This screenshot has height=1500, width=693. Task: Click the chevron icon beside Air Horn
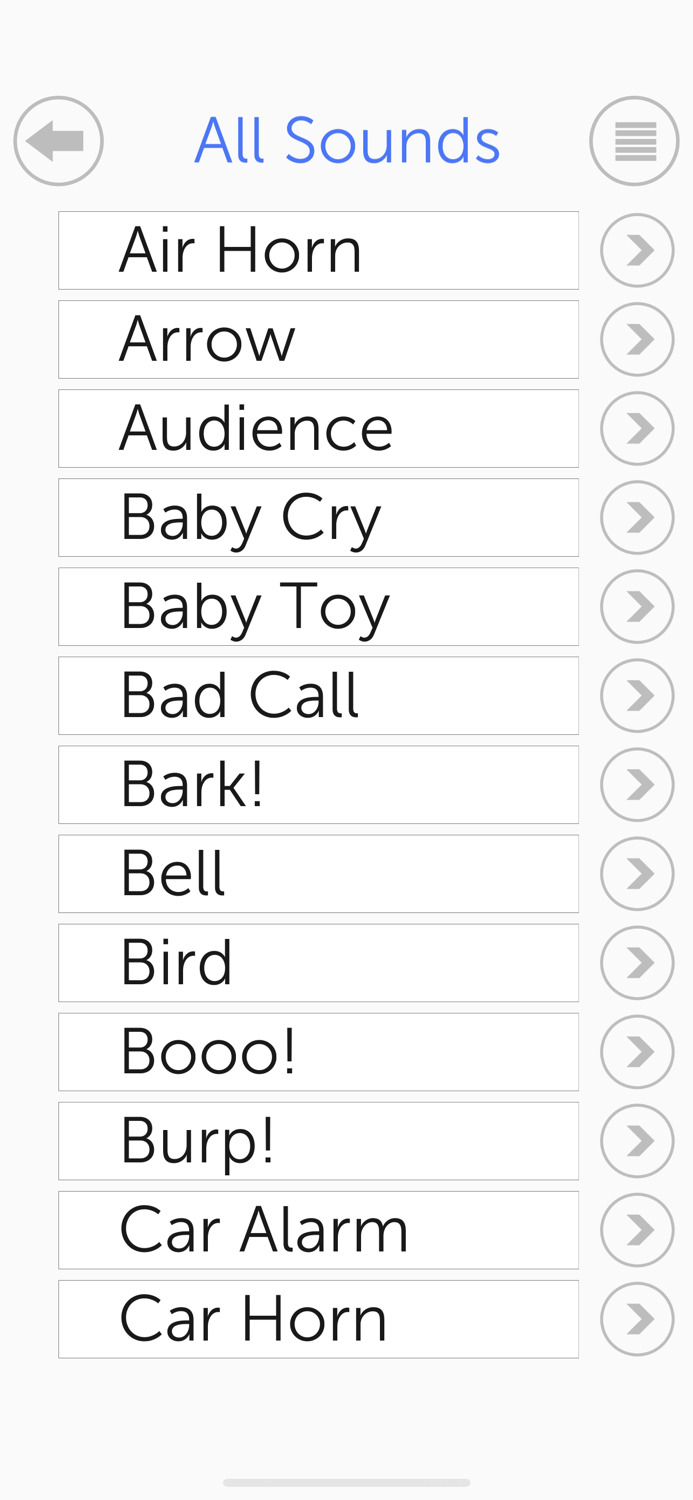[637, 250]
